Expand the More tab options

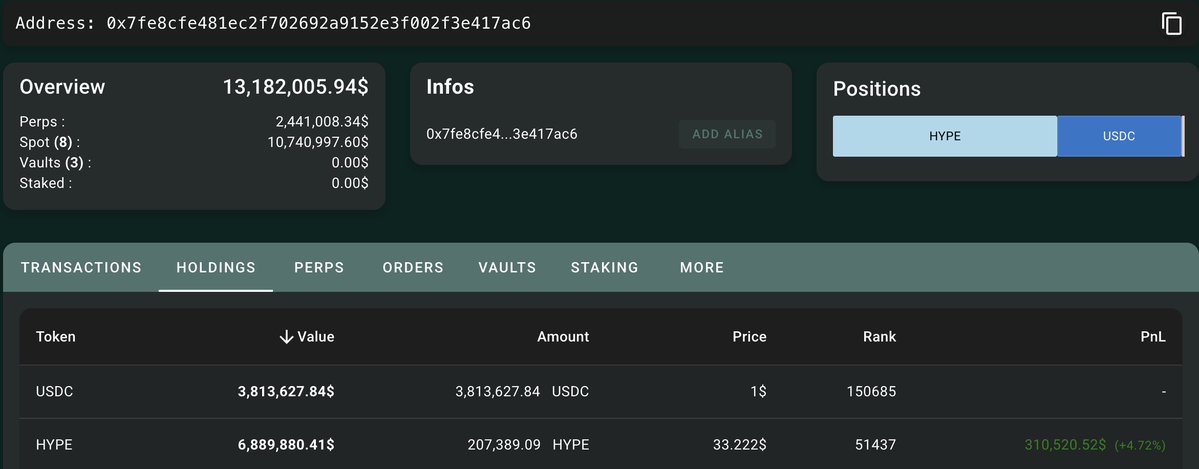(x=701, y=268)
